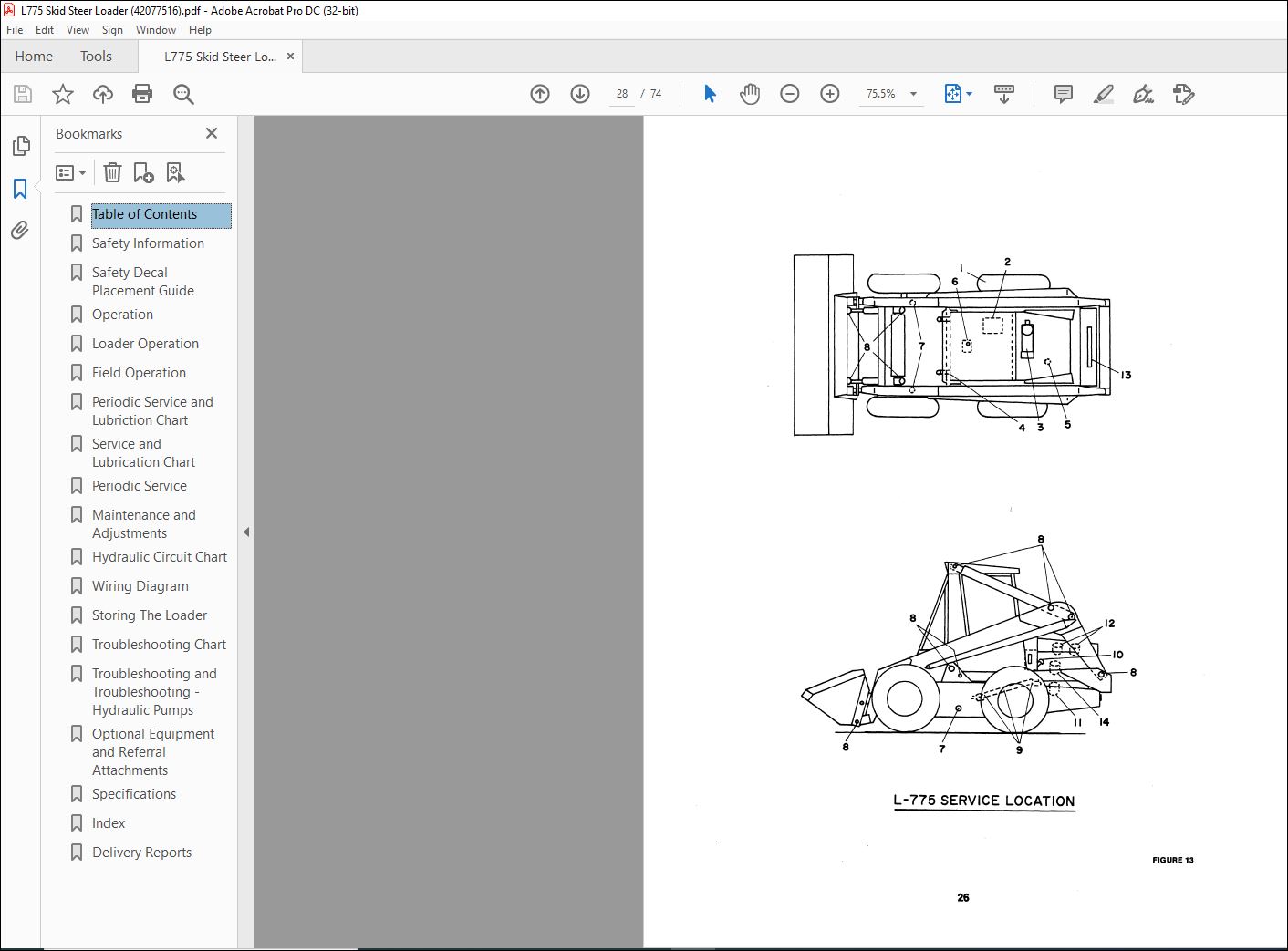Open Safety Information bookmark

click(148, 243)
